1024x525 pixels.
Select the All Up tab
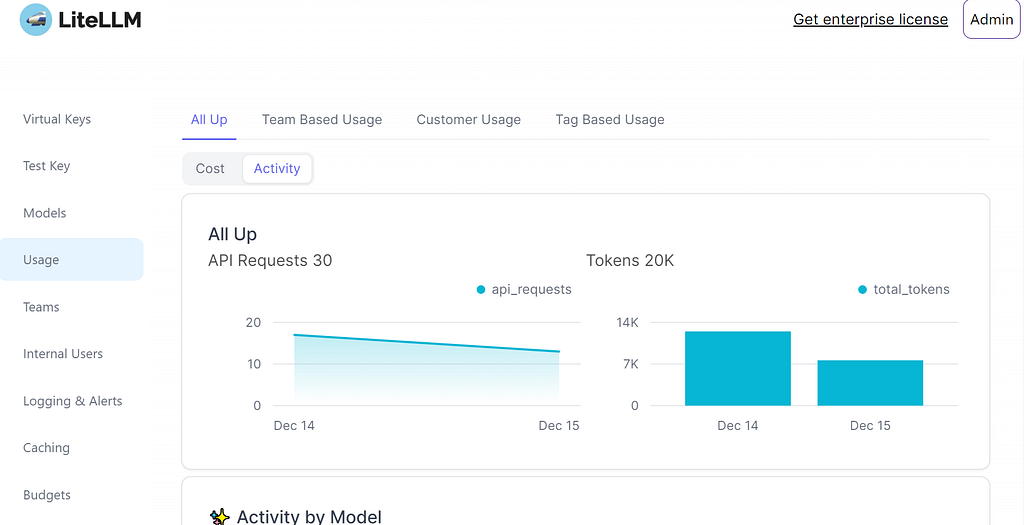pyautogui.click(x=209, y=119)
